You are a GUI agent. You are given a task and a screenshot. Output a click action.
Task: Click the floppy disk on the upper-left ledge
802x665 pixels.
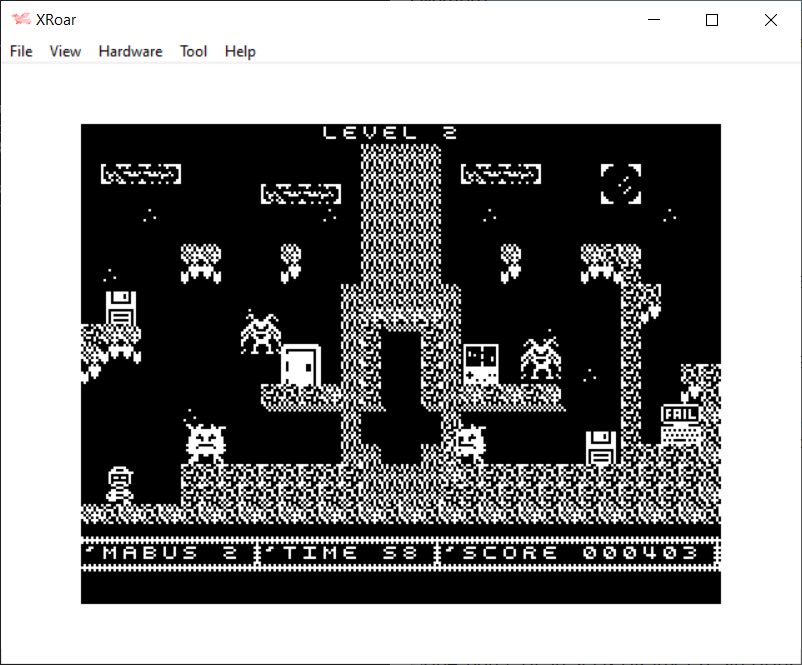(121, 307)
